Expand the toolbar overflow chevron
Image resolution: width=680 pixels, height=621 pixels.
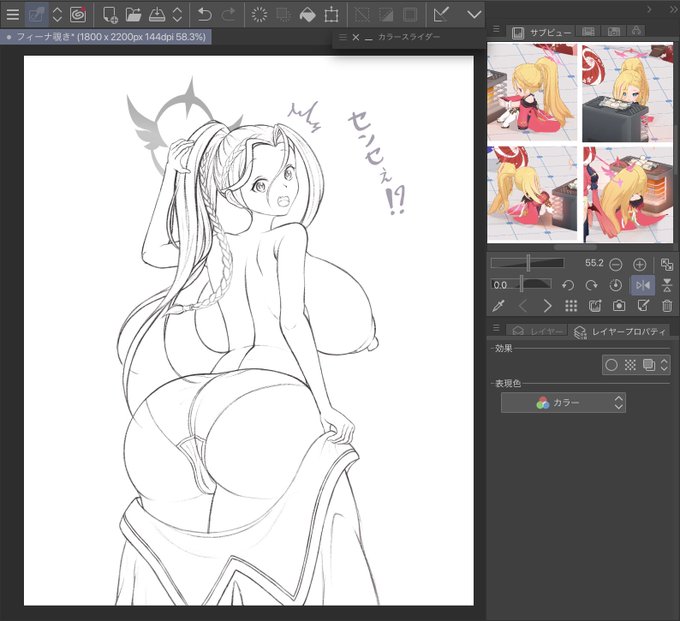pos(474,15)
